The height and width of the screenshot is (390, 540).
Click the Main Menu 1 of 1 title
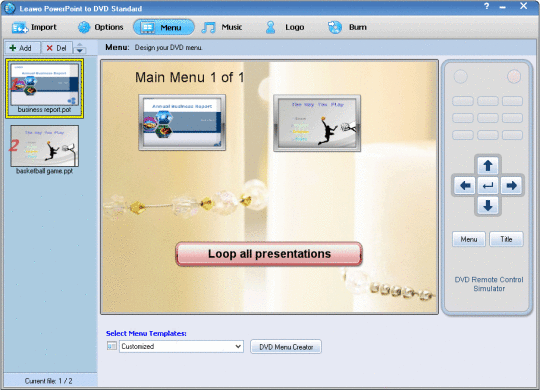click(x=189, y=77)
